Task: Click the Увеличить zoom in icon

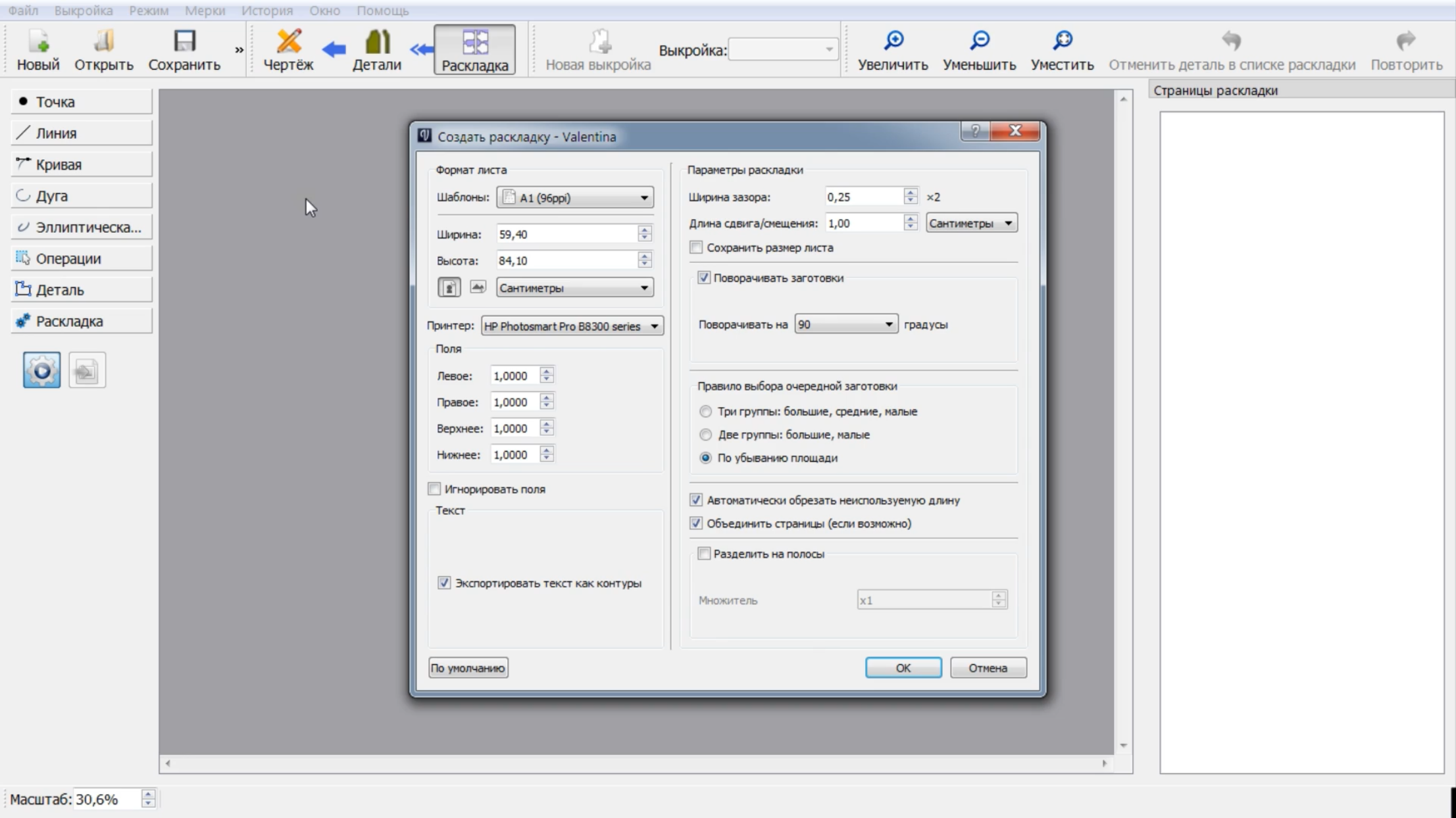Action: click(893, 50)
